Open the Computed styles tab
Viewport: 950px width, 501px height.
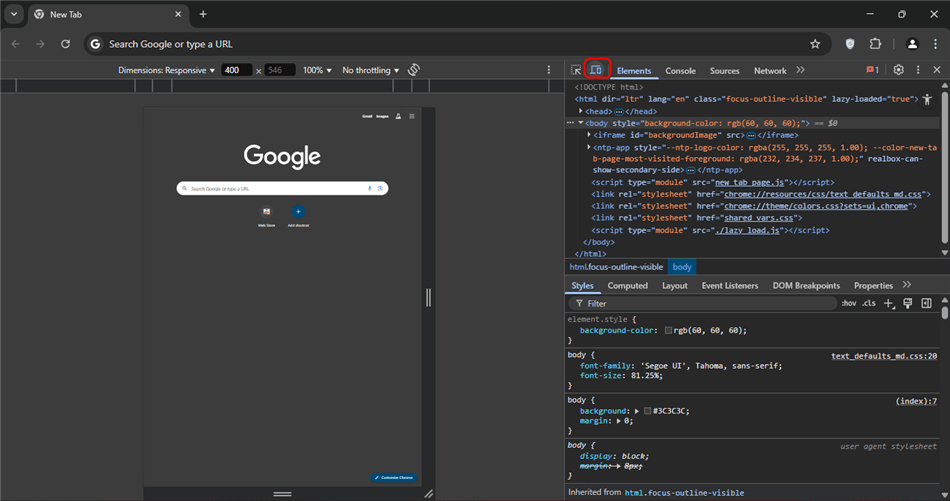(627, 285)
